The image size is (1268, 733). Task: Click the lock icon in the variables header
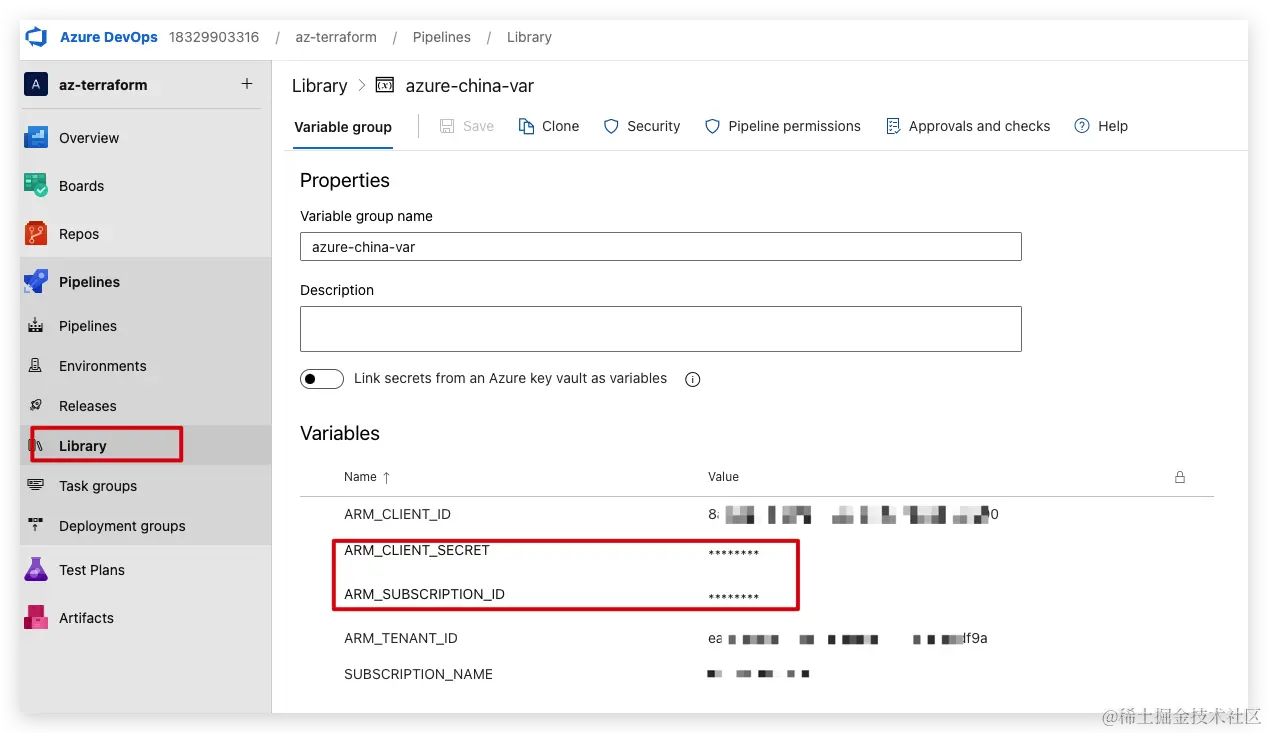point(1180,477)
